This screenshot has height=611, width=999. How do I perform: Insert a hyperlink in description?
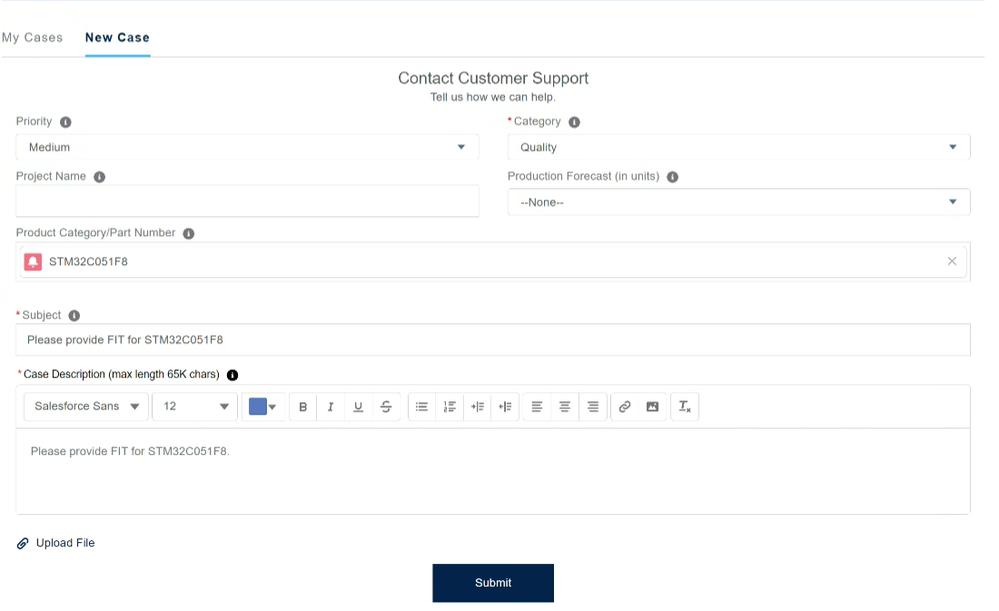tap(625, 406)
